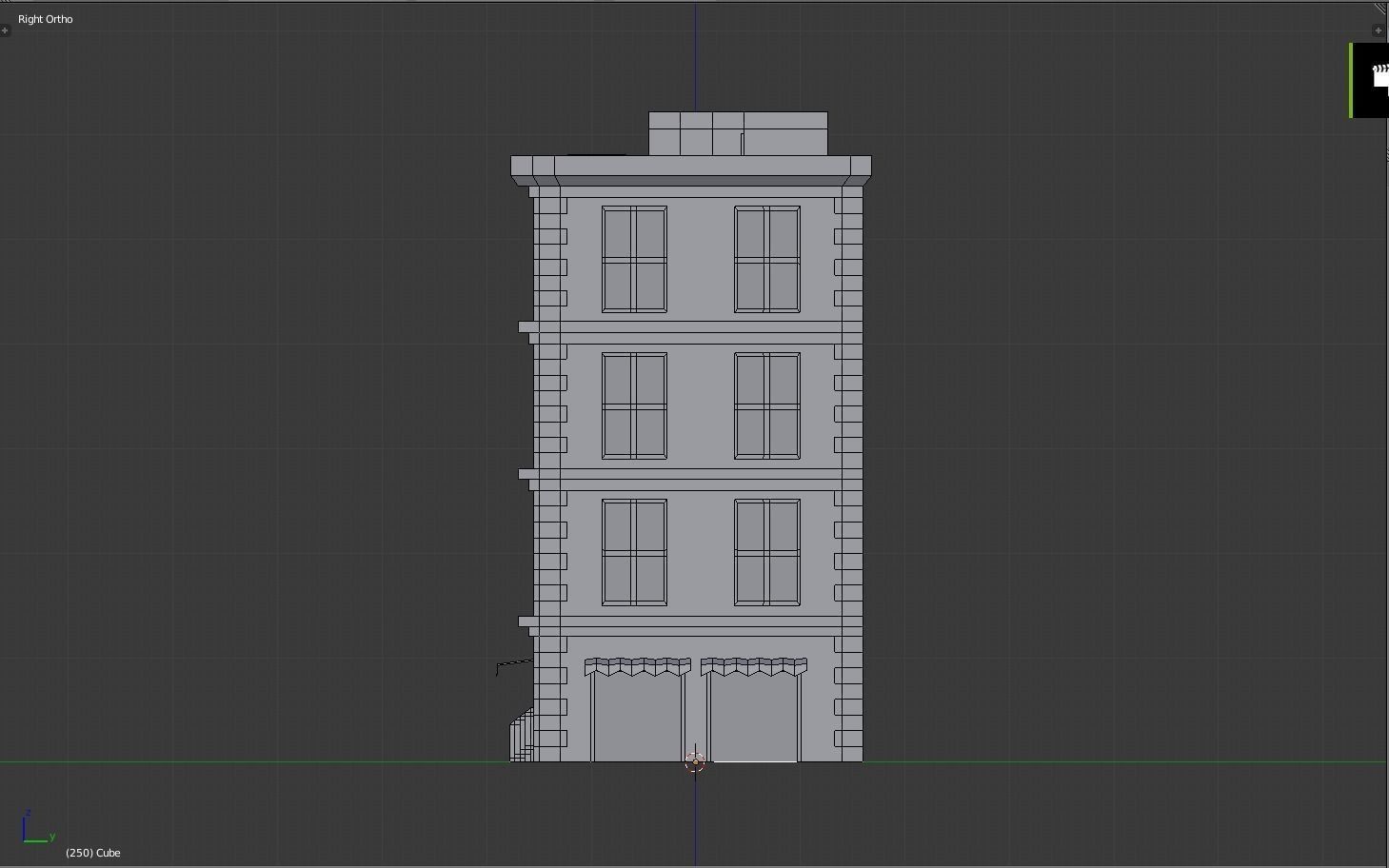1389x868 pixels.
Task: Select the top-right window of the building
Action: 767,259
